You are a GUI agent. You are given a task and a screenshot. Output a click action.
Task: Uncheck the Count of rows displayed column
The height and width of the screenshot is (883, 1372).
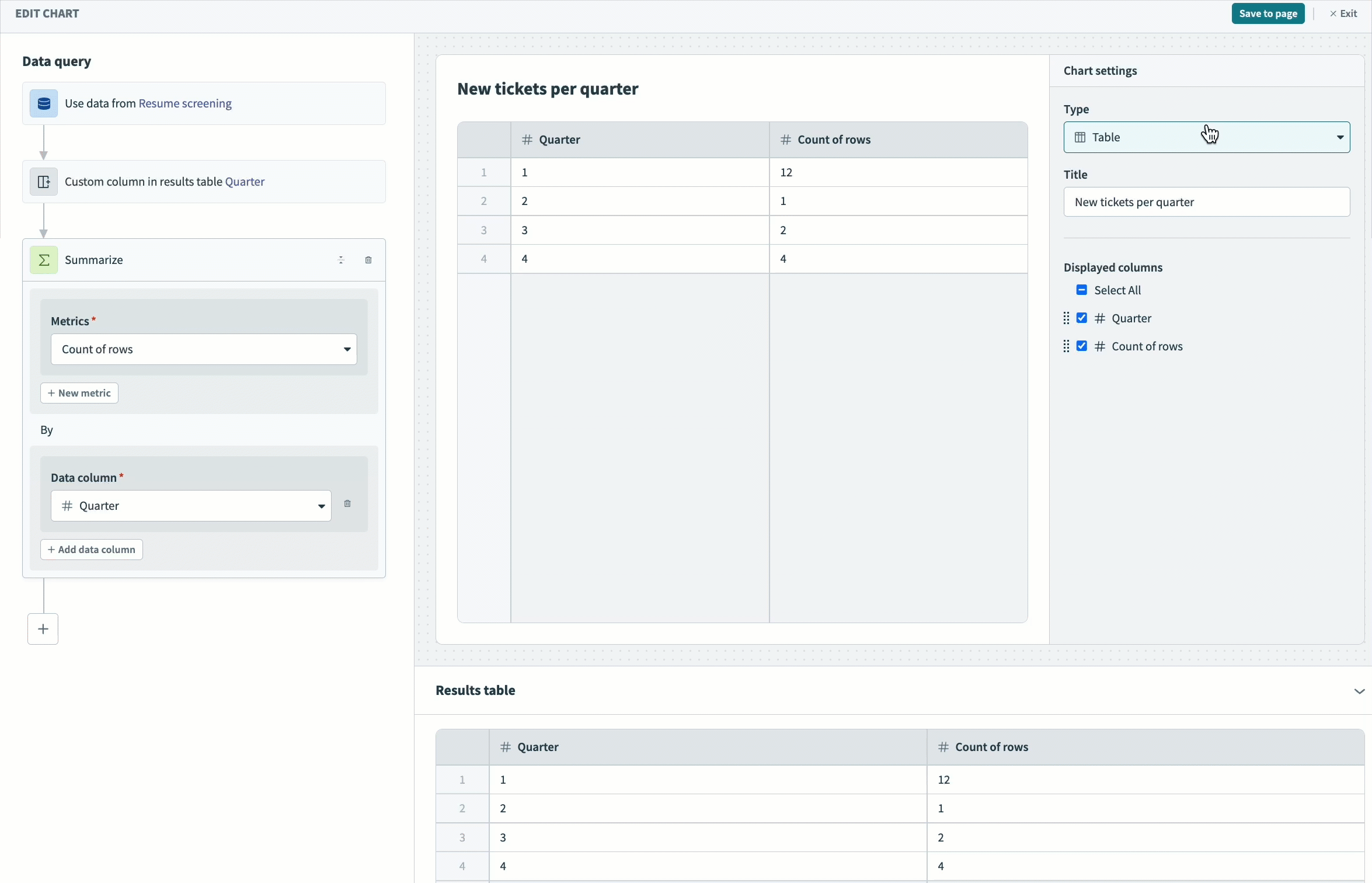1081,346
